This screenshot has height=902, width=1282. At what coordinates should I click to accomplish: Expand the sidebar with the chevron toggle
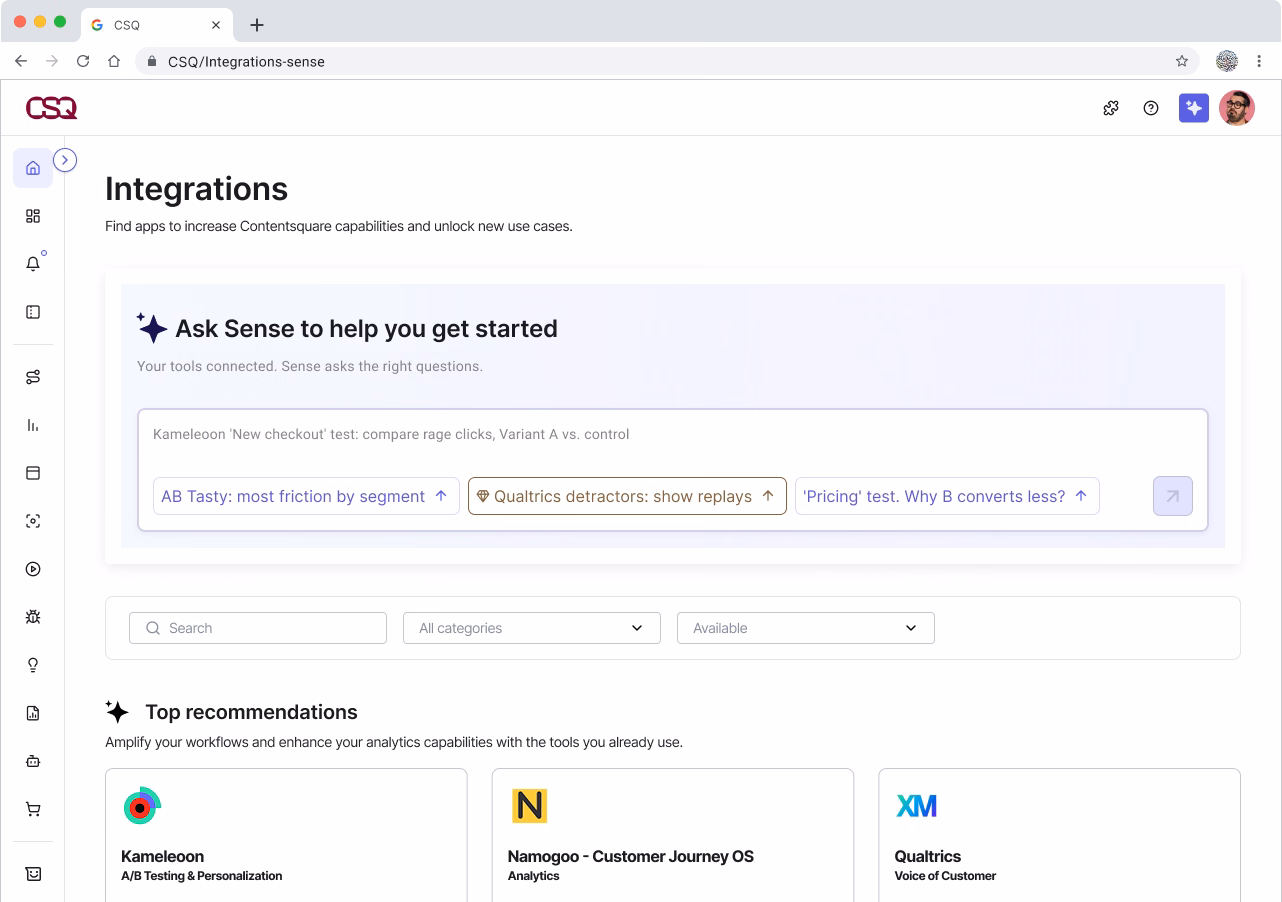pyautogui.click(x=65, y=160)
